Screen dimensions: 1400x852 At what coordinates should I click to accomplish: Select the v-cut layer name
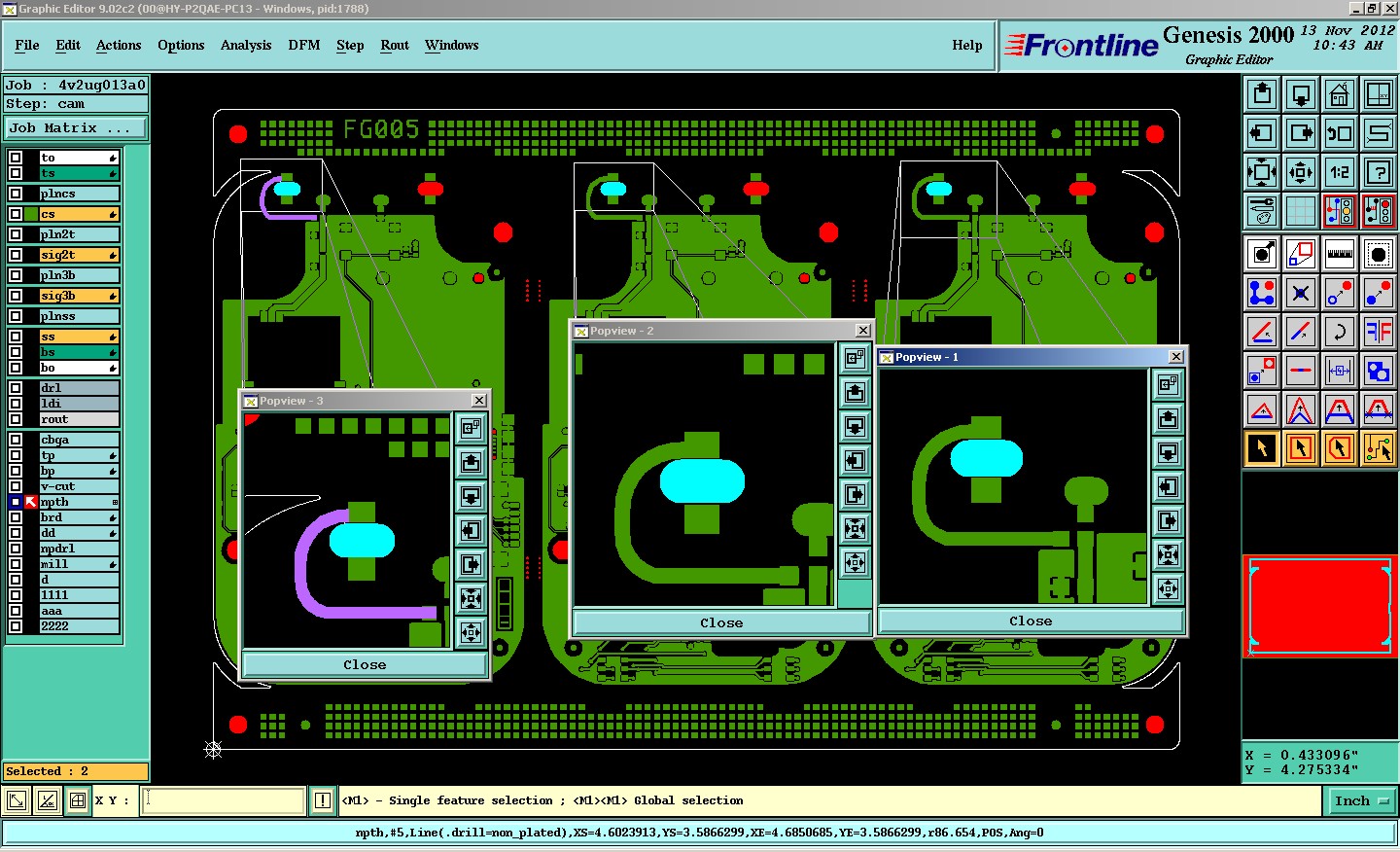tap(79, 486)
